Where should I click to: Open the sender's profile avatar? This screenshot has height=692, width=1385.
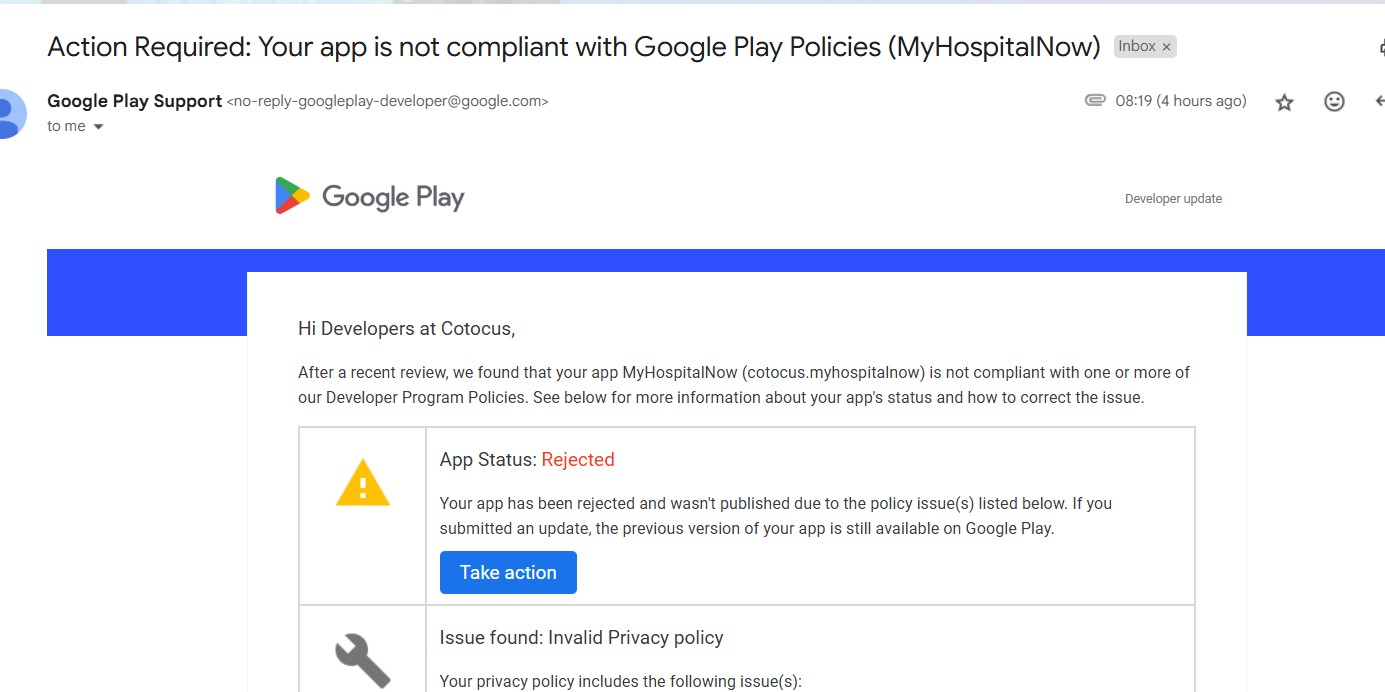click(10, 113)
